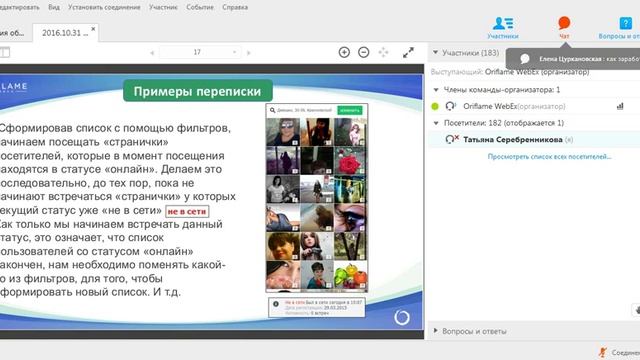Image resolution: width=640 pixels, height=360 pixels.
Task: Click the Выступающий: Oriflame WebEx text
Action: tap(510, 72)
